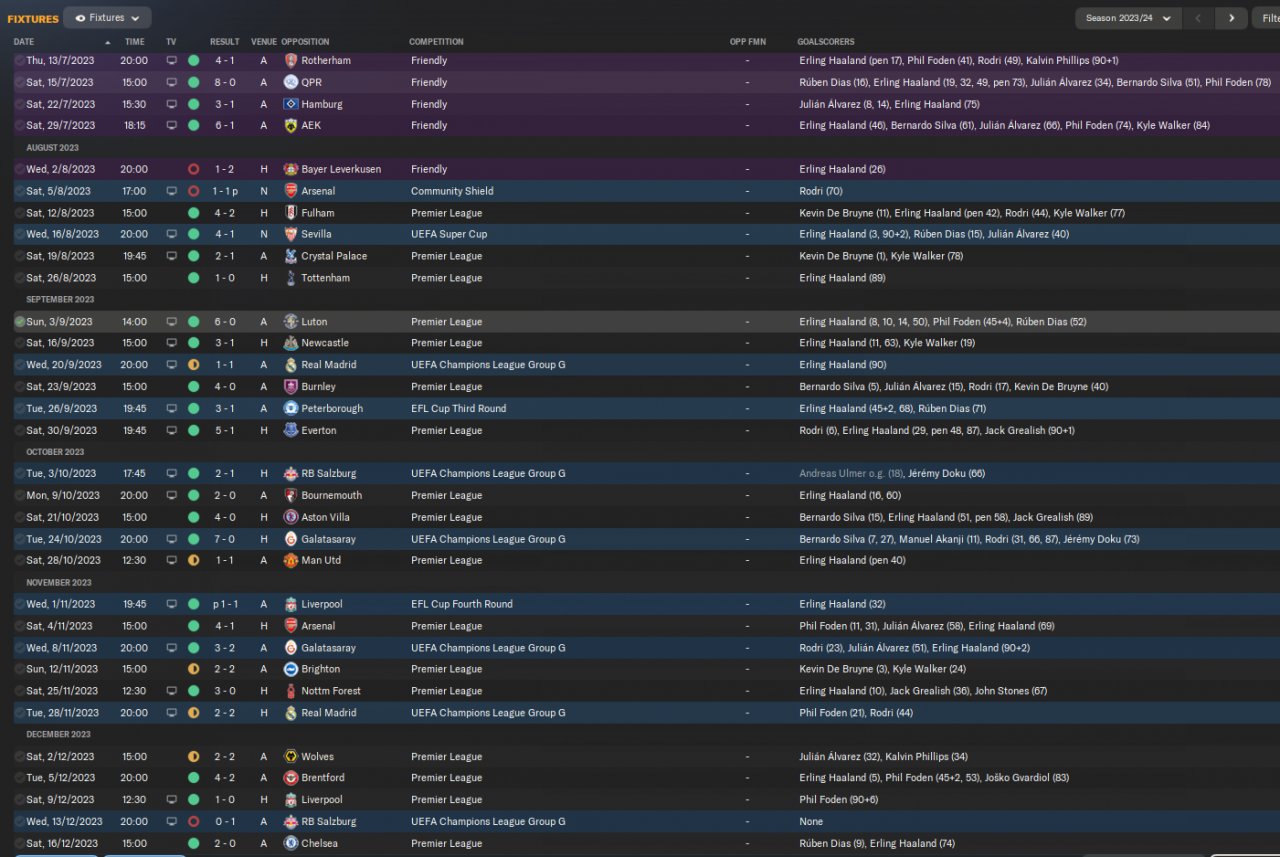Click the TV icon in the Sevilla row
1280x857 pixels.
pos(172,235)
